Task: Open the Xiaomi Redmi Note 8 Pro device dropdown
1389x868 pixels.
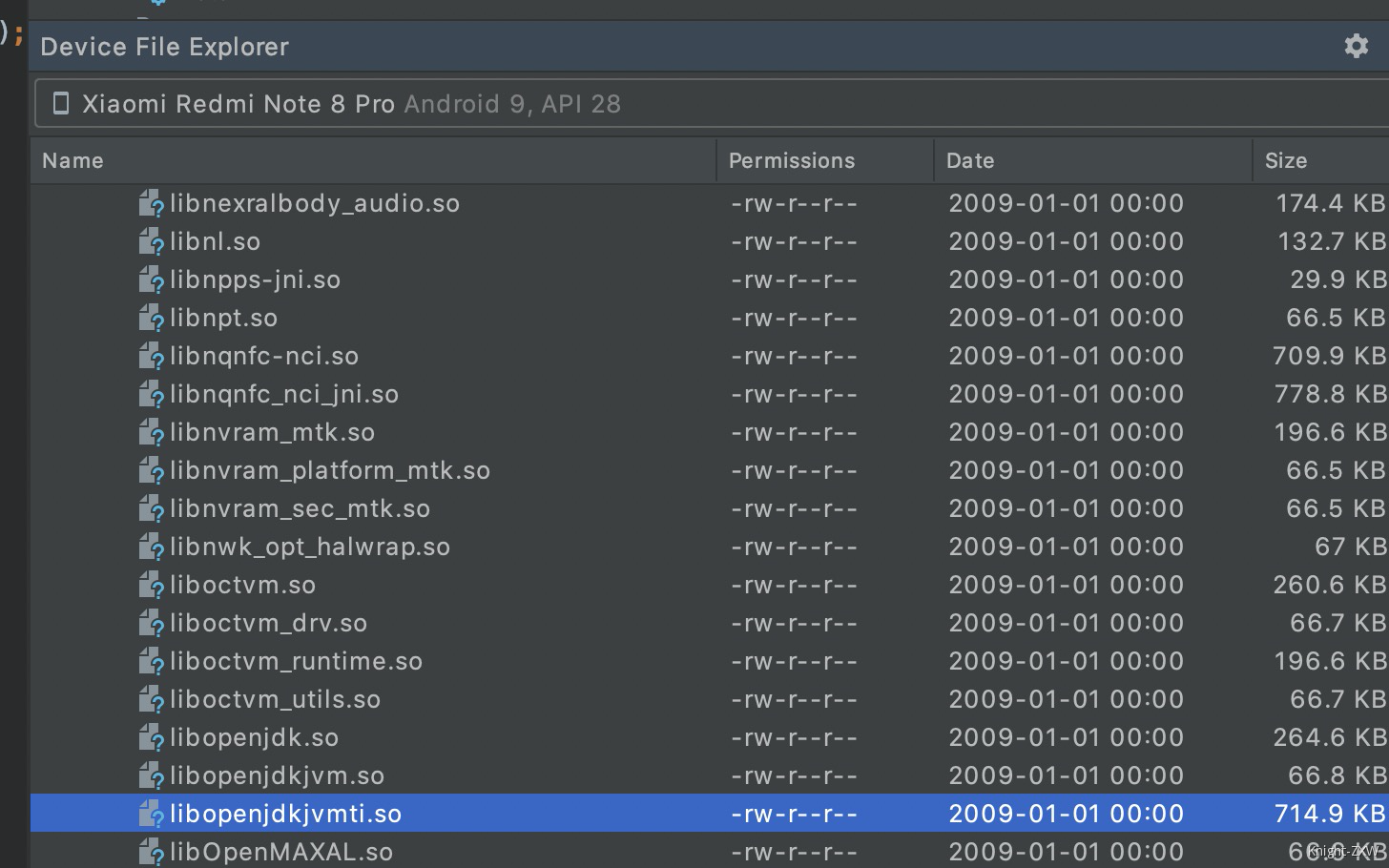Action: coord(712,104)
